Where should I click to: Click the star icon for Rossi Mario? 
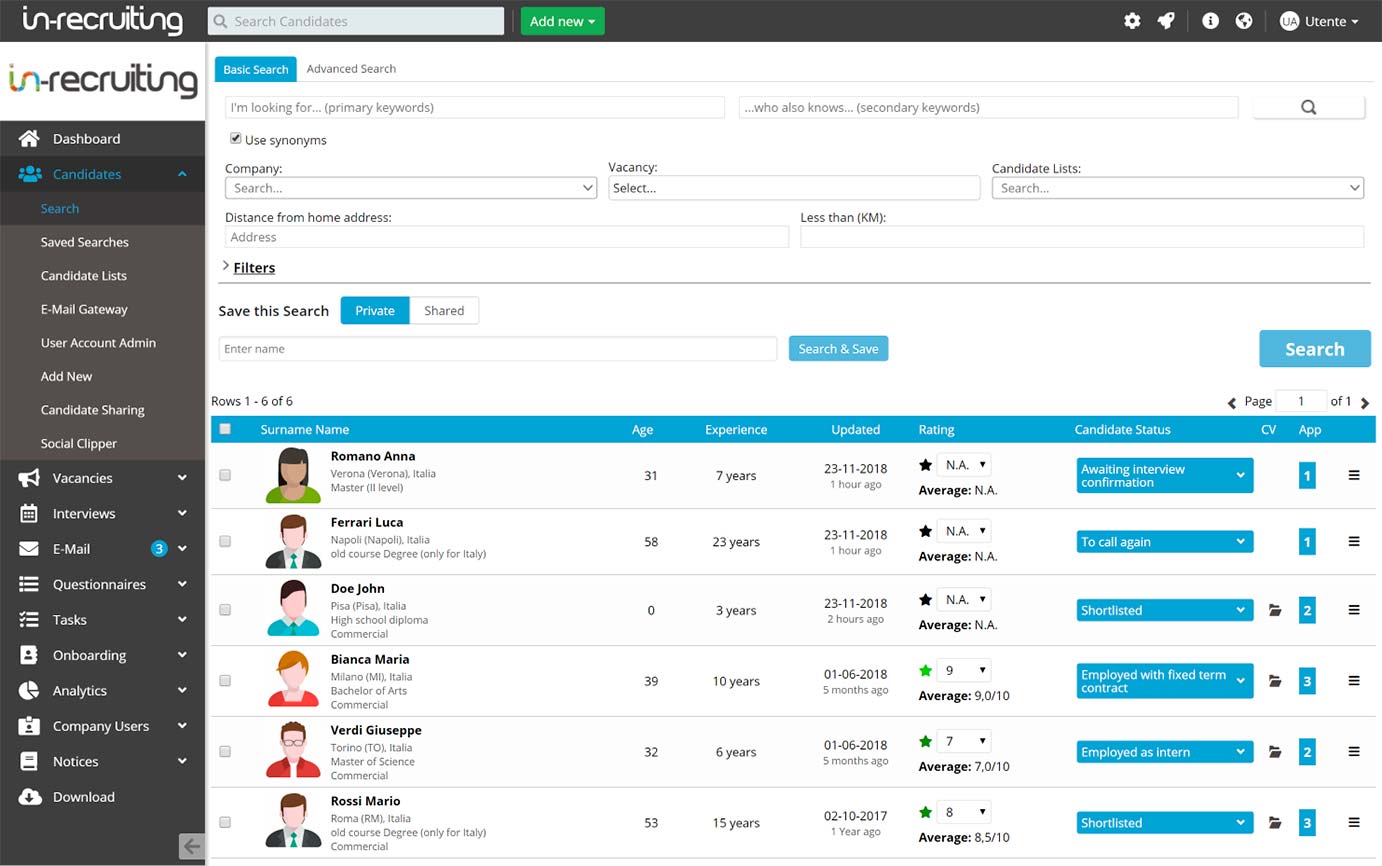point(925,812)
